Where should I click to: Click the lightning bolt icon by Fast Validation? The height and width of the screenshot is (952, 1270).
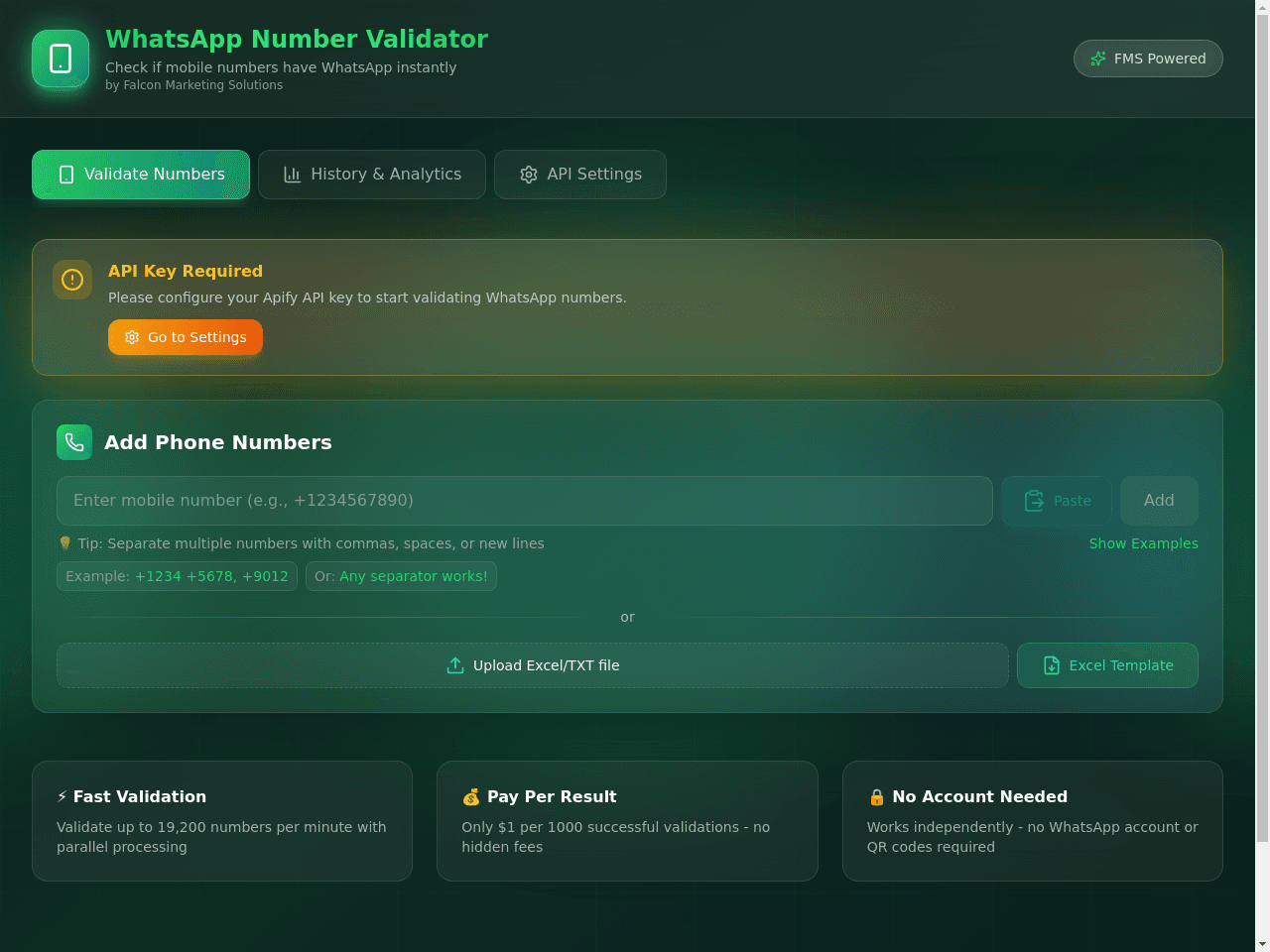[x=63, y=796]
